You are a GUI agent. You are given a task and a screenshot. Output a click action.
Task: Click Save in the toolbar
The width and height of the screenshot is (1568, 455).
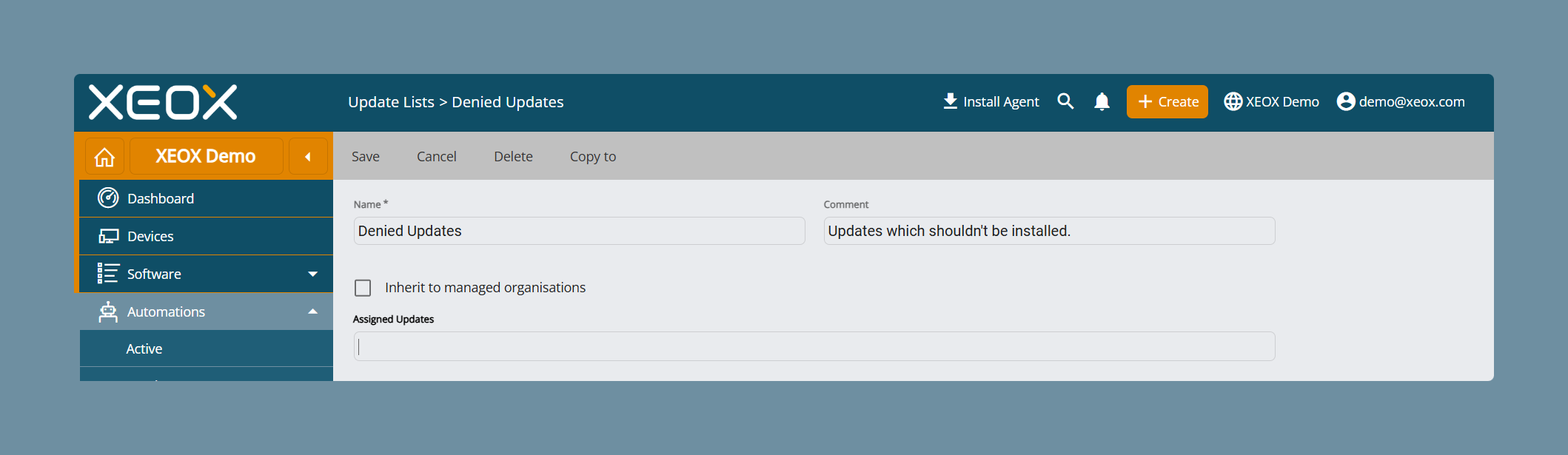(x=366, y=156)
